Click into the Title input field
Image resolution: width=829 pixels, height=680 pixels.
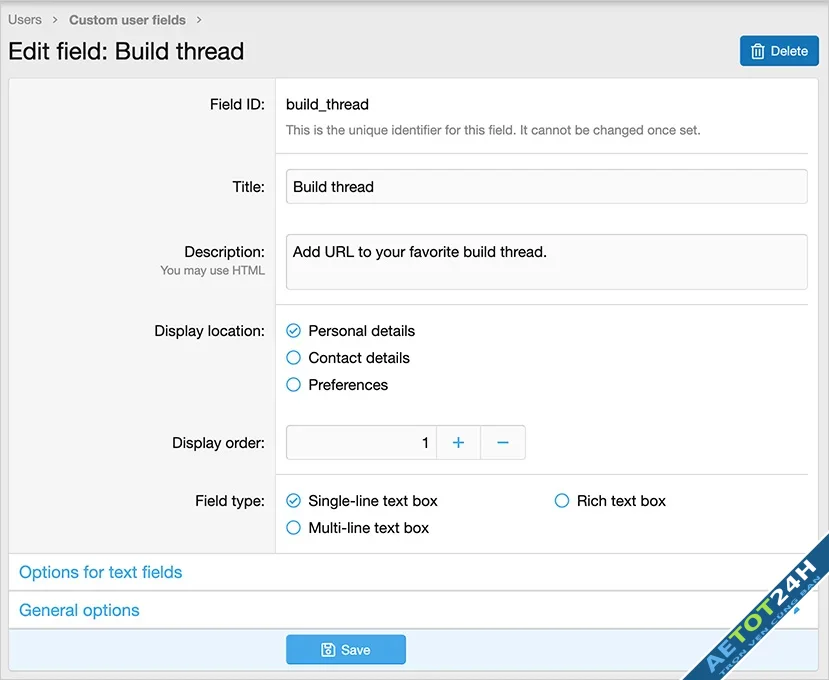coord(546,187)
